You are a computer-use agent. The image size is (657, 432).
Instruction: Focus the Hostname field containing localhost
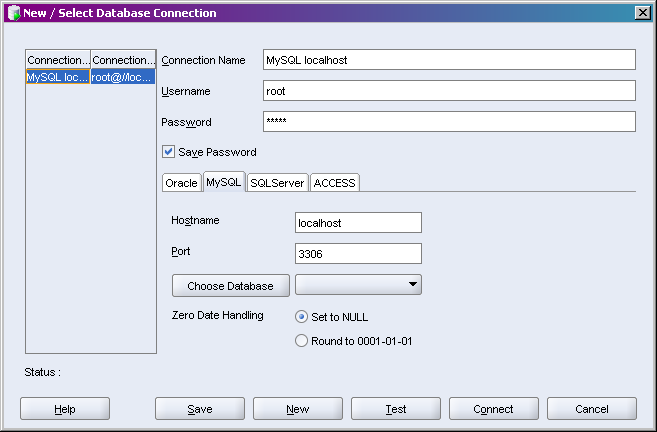coord(358,222)
